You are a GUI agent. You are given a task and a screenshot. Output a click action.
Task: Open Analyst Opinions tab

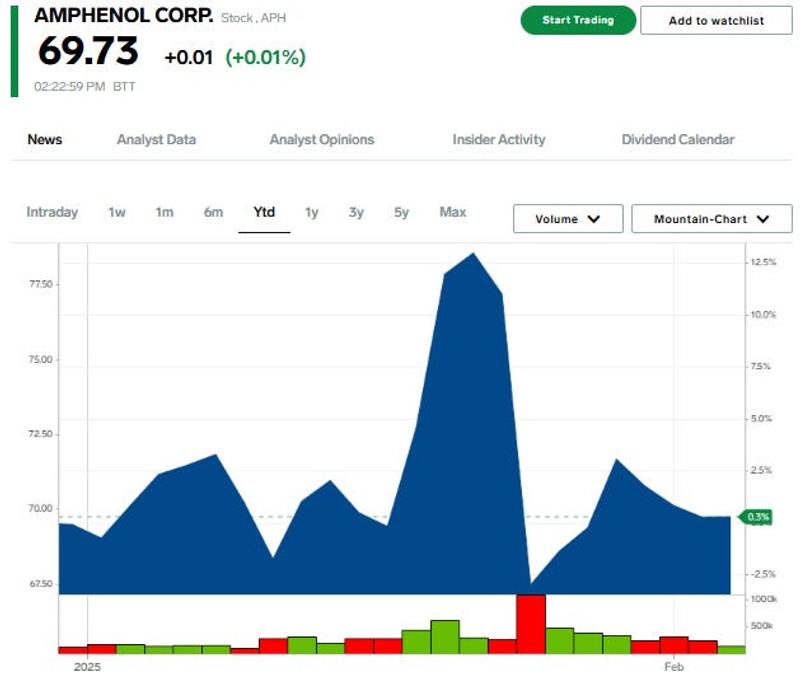tap(322, 139)
